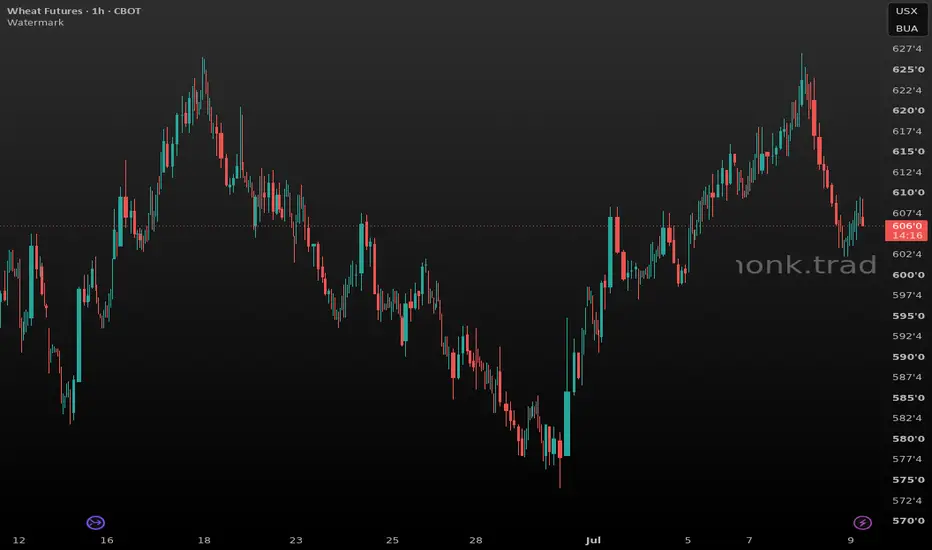
Task: Click the Watermark indicator label
Action: click(36, 23)
